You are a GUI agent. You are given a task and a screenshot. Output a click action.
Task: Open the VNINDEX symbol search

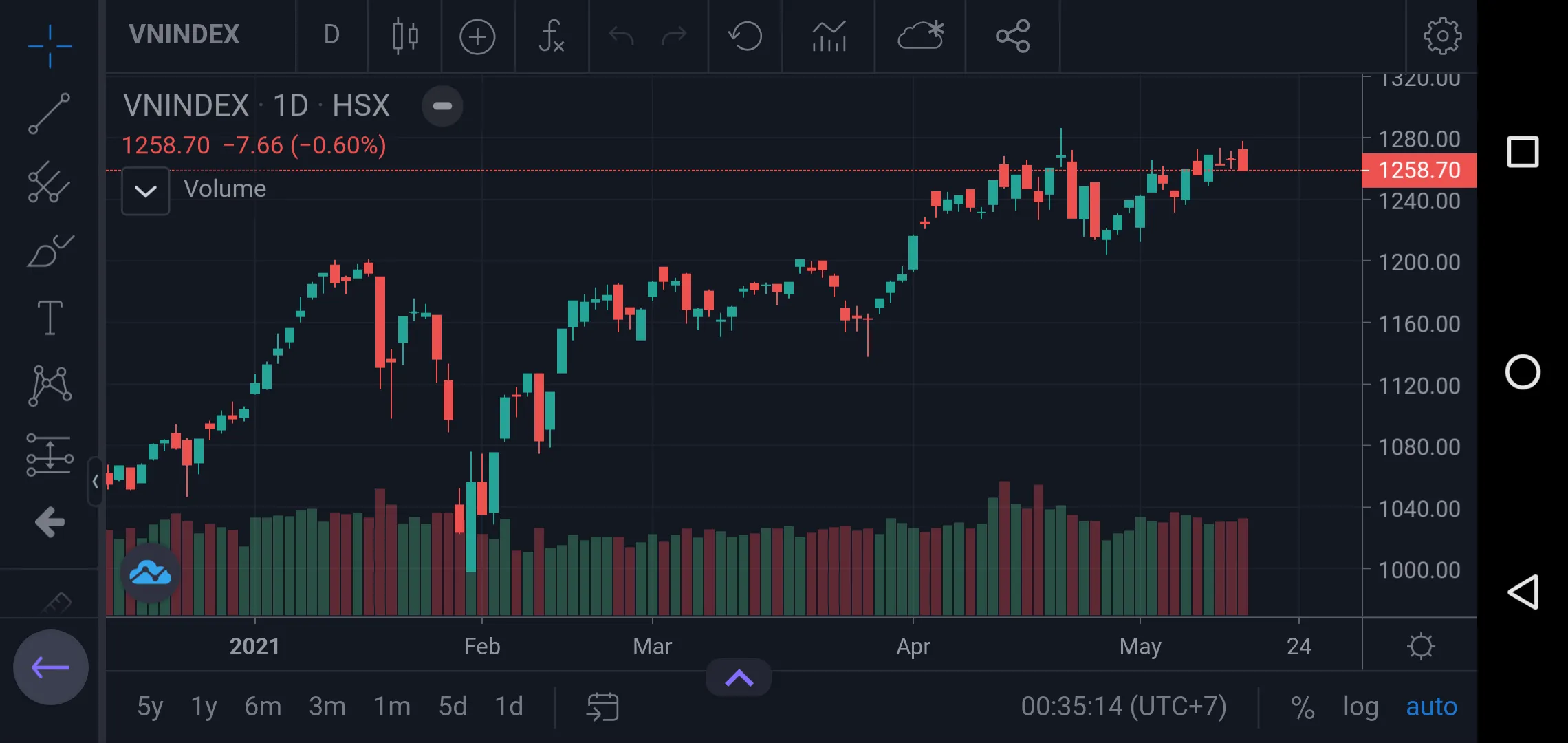click(x=184, y=34)
